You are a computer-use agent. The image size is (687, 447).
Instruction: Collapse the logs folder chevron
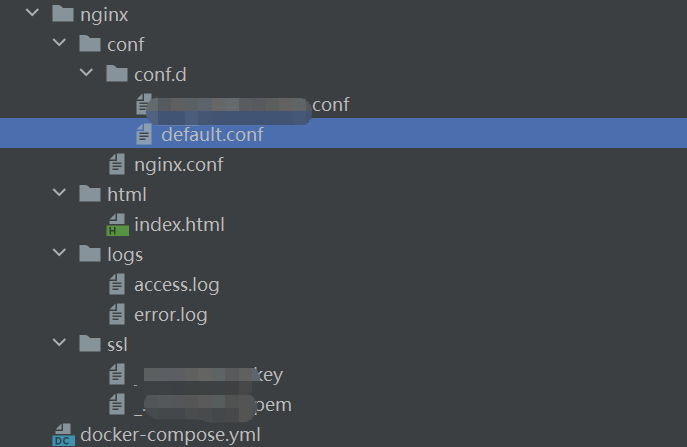60,254
